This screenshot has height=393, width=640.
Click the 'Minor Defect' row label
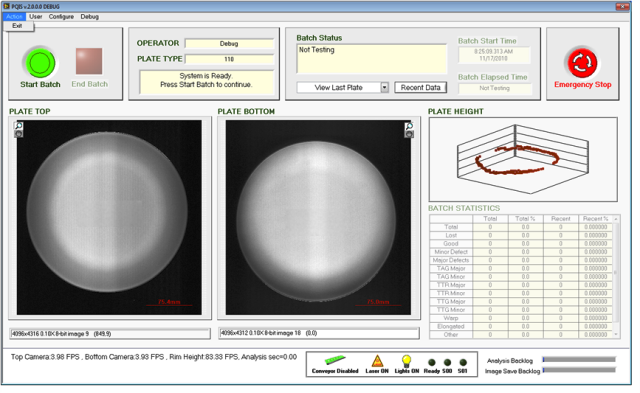coord(451,252)
